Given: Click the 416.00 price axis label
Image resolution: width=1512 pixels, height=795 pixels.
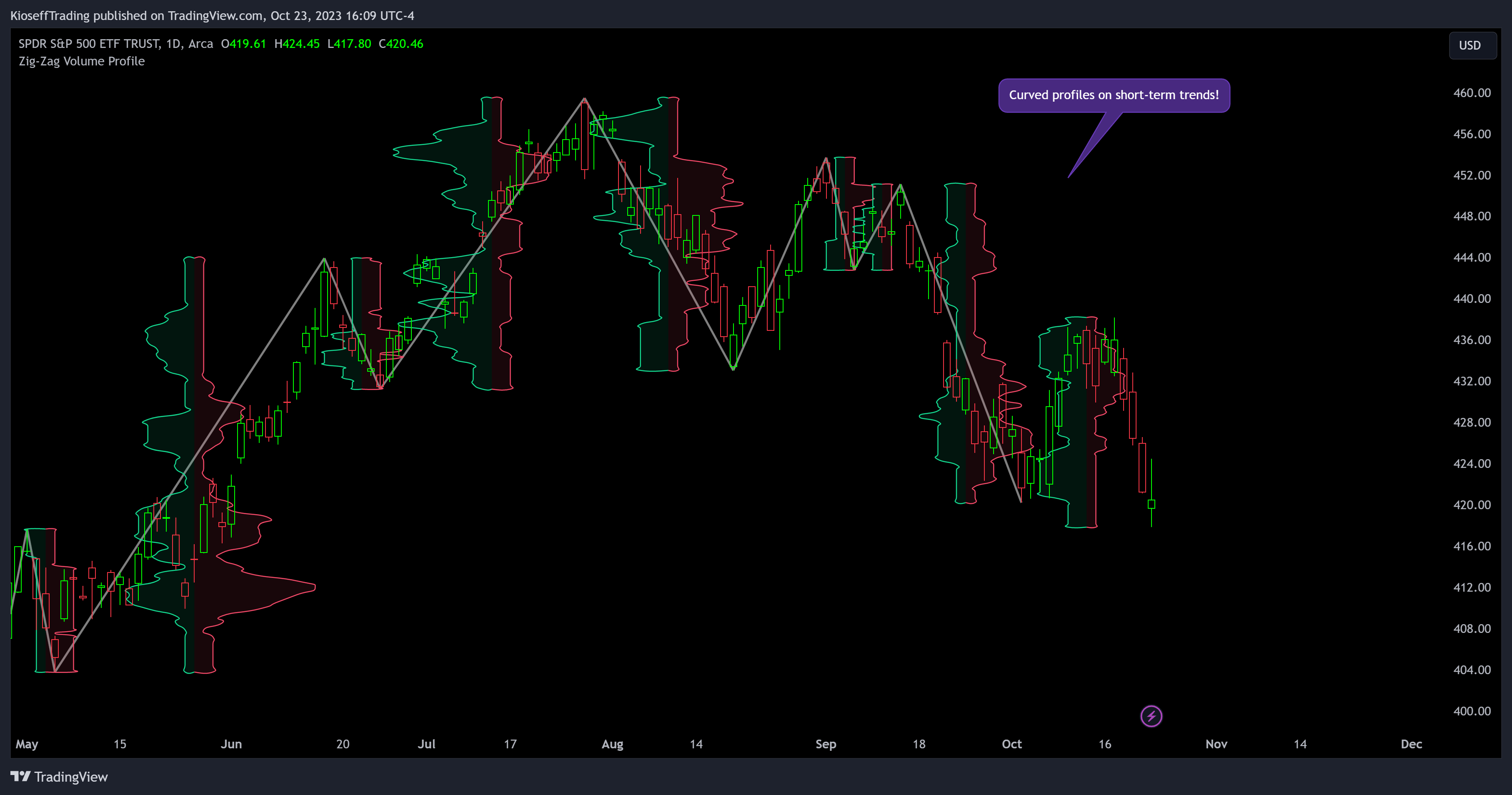Looking at the screenshot, I should pos(1472,546).
